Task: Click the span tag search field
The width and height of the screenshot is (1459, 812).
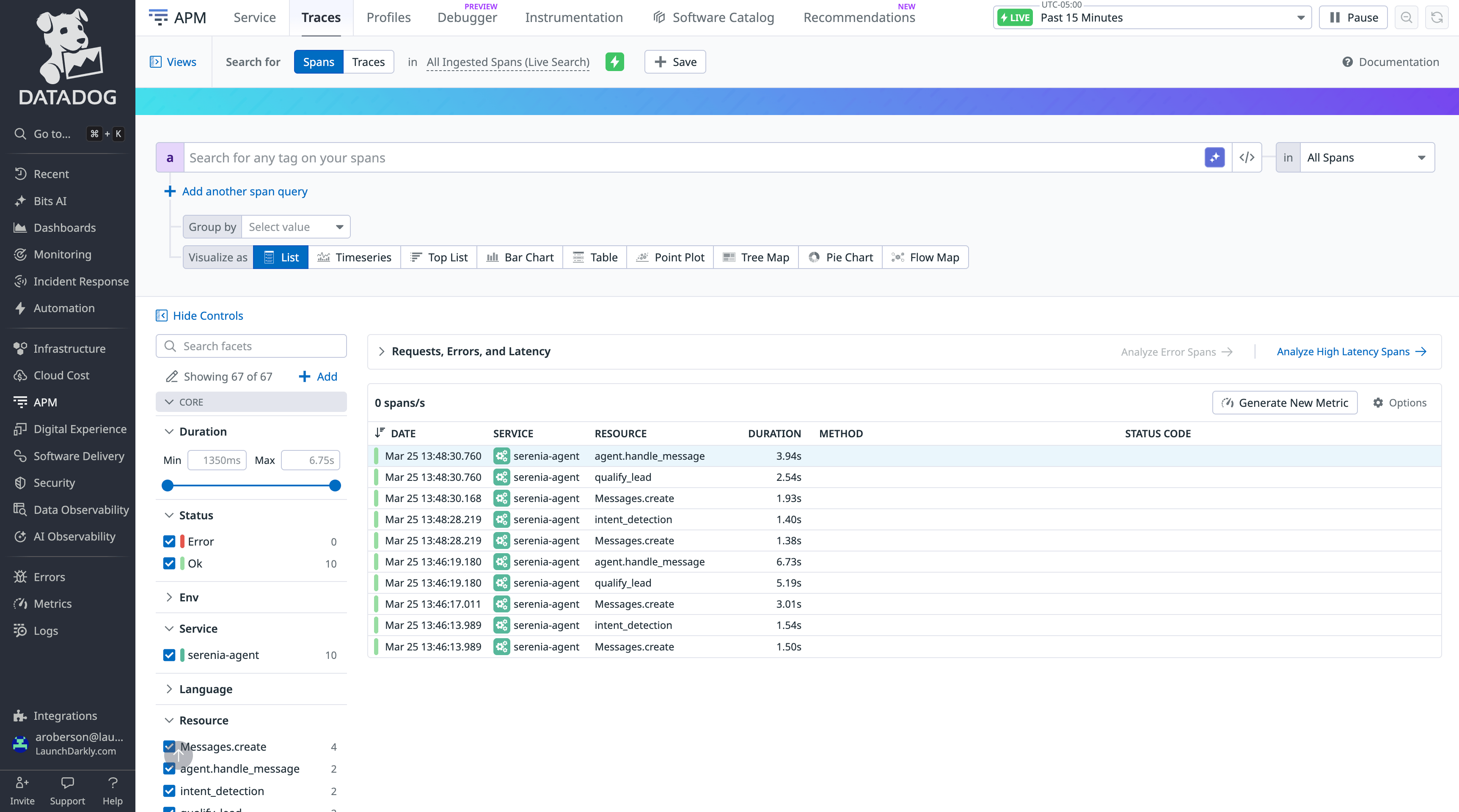Action: point(694,157)
